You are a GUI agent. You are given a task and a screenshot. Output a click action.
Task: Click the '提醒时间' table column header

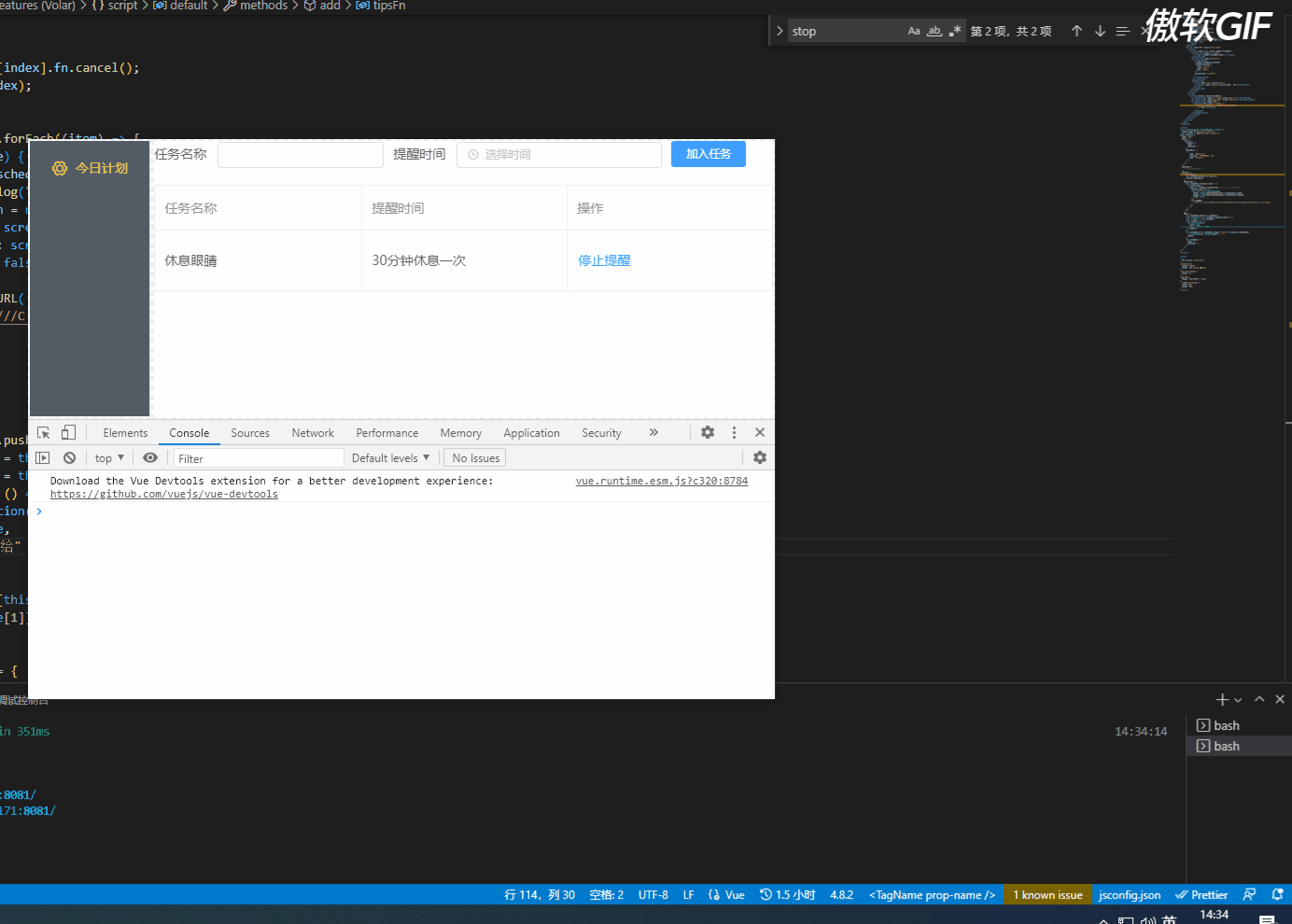464,208
